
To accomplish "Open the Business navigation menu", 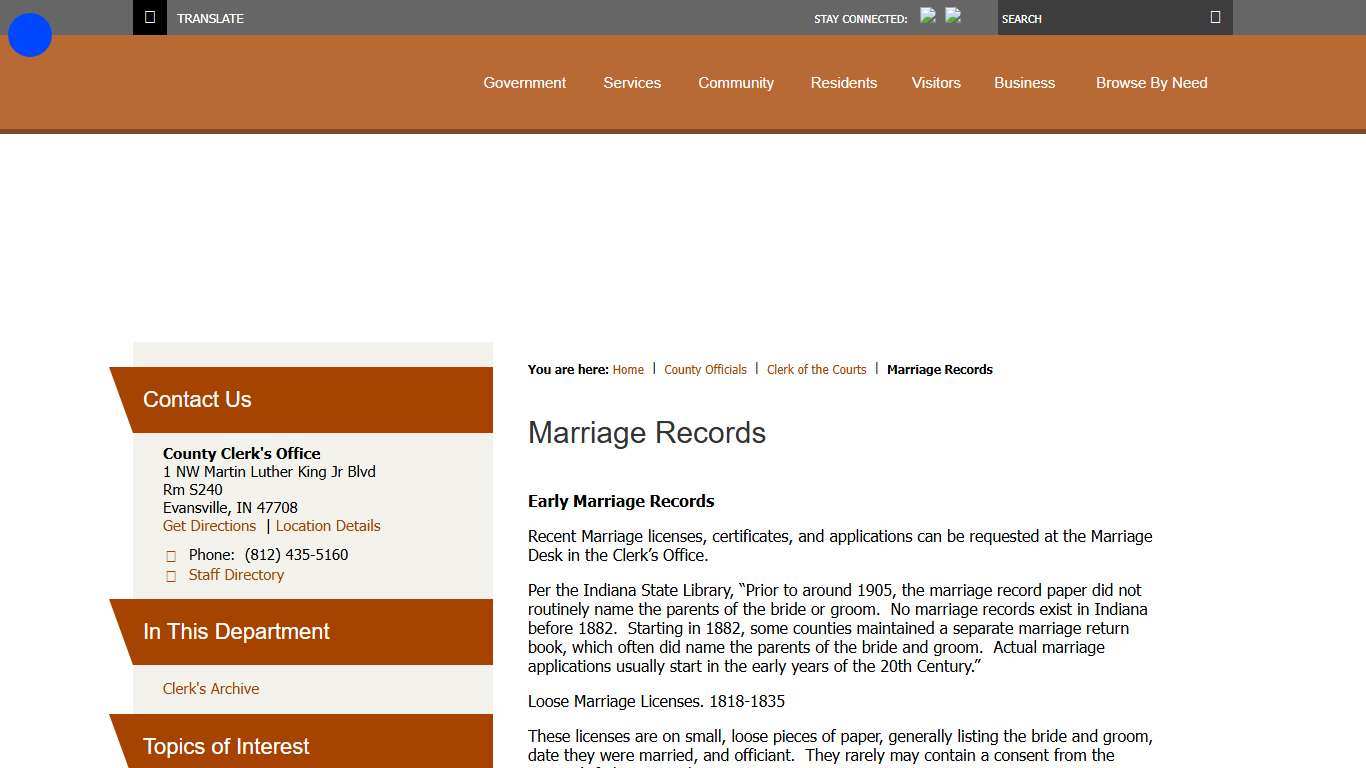I will tap(1024, 83).
